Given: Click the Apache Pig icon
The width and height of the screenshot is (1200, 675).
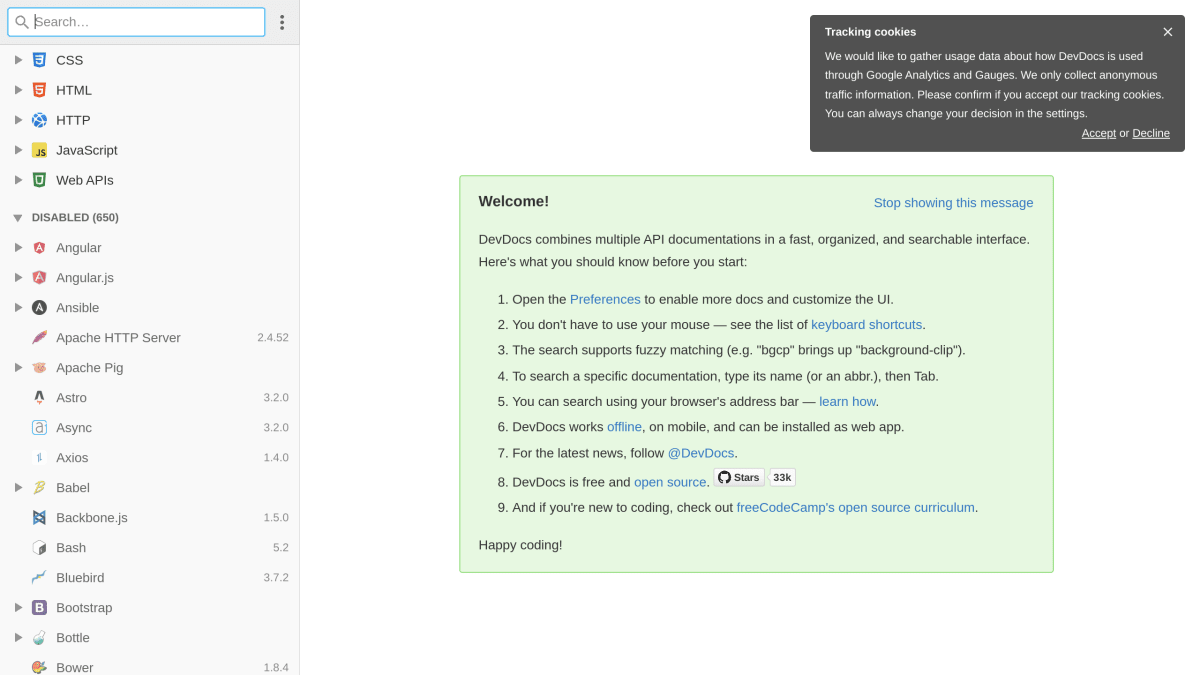Looking at the screenshot, I should (39, 368).
